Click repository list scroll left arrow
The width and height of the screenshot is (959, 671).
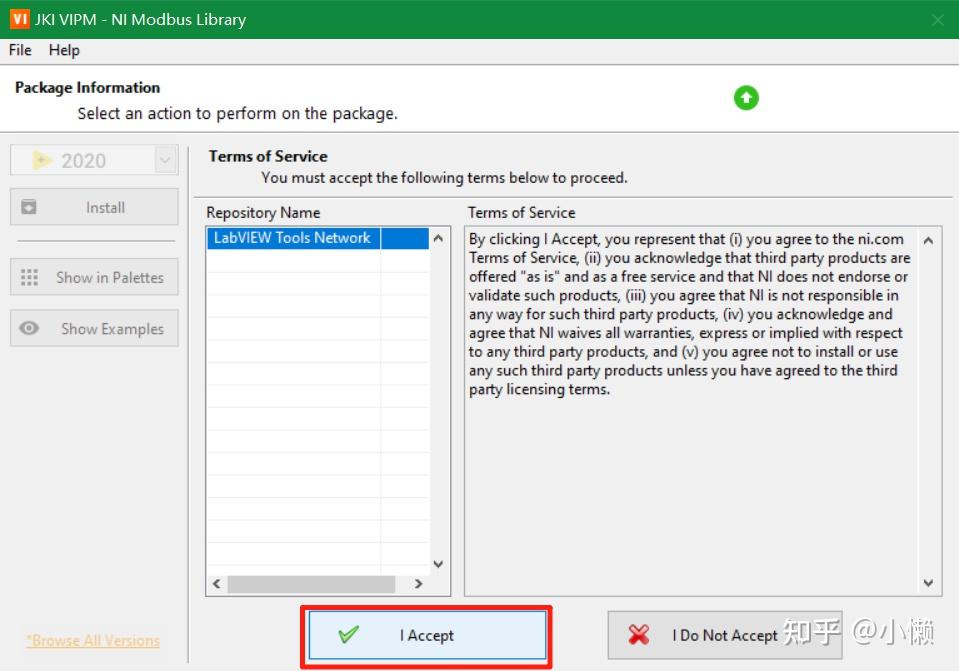[x=217, y=584]
